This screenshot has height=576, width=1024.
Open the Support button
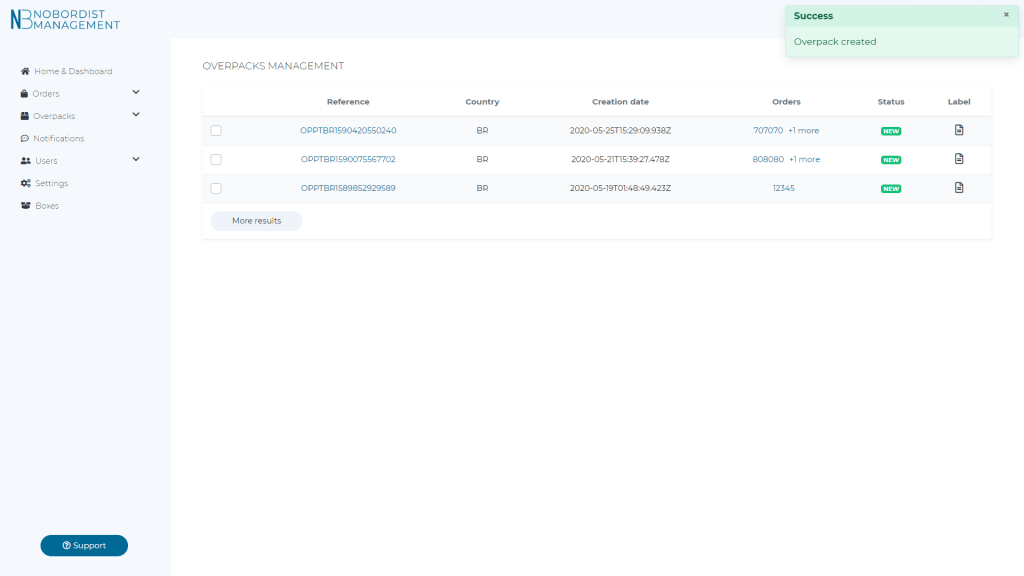84,545
